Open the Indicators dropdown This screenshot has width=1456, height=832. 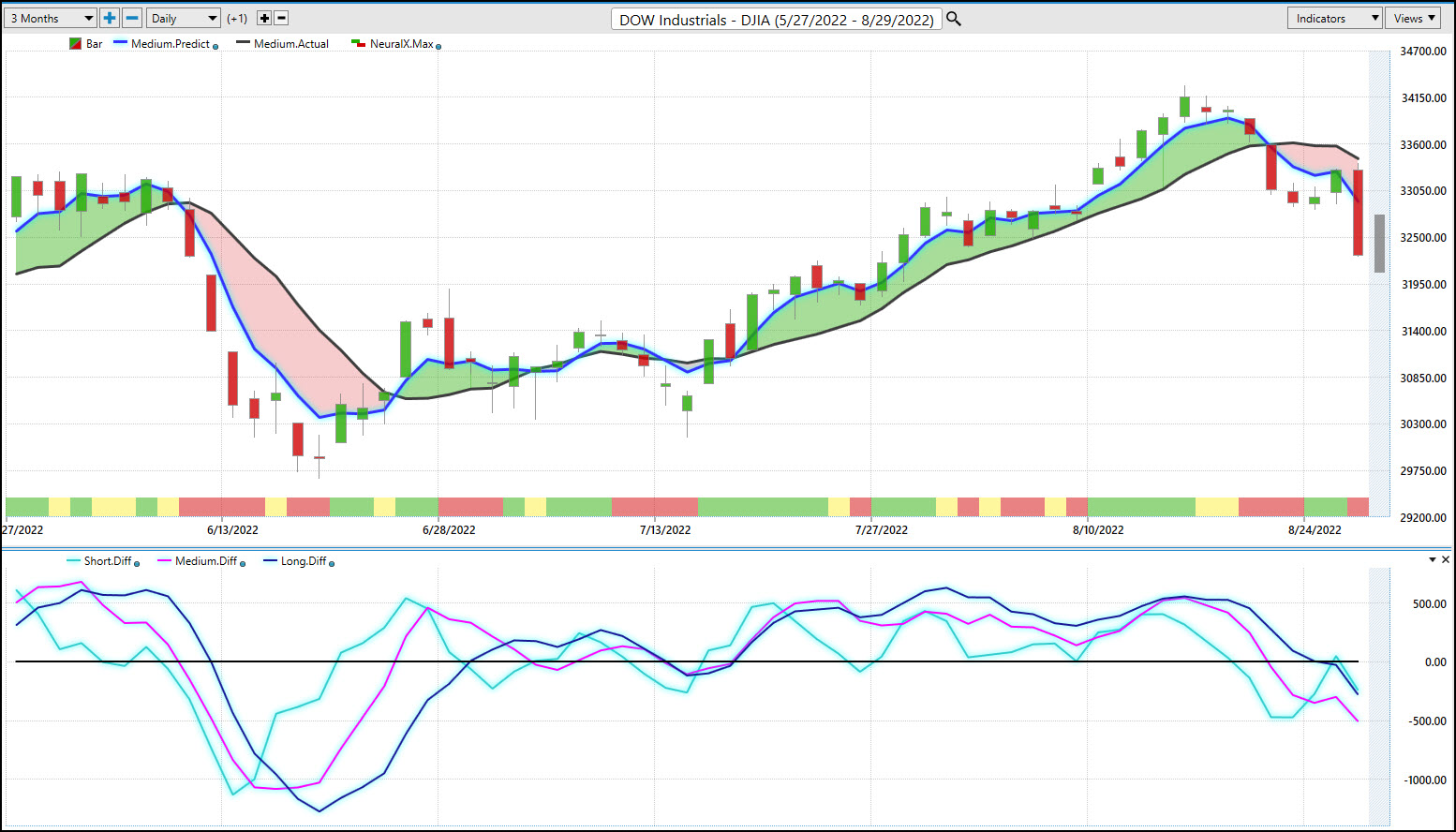(1335, 18)
